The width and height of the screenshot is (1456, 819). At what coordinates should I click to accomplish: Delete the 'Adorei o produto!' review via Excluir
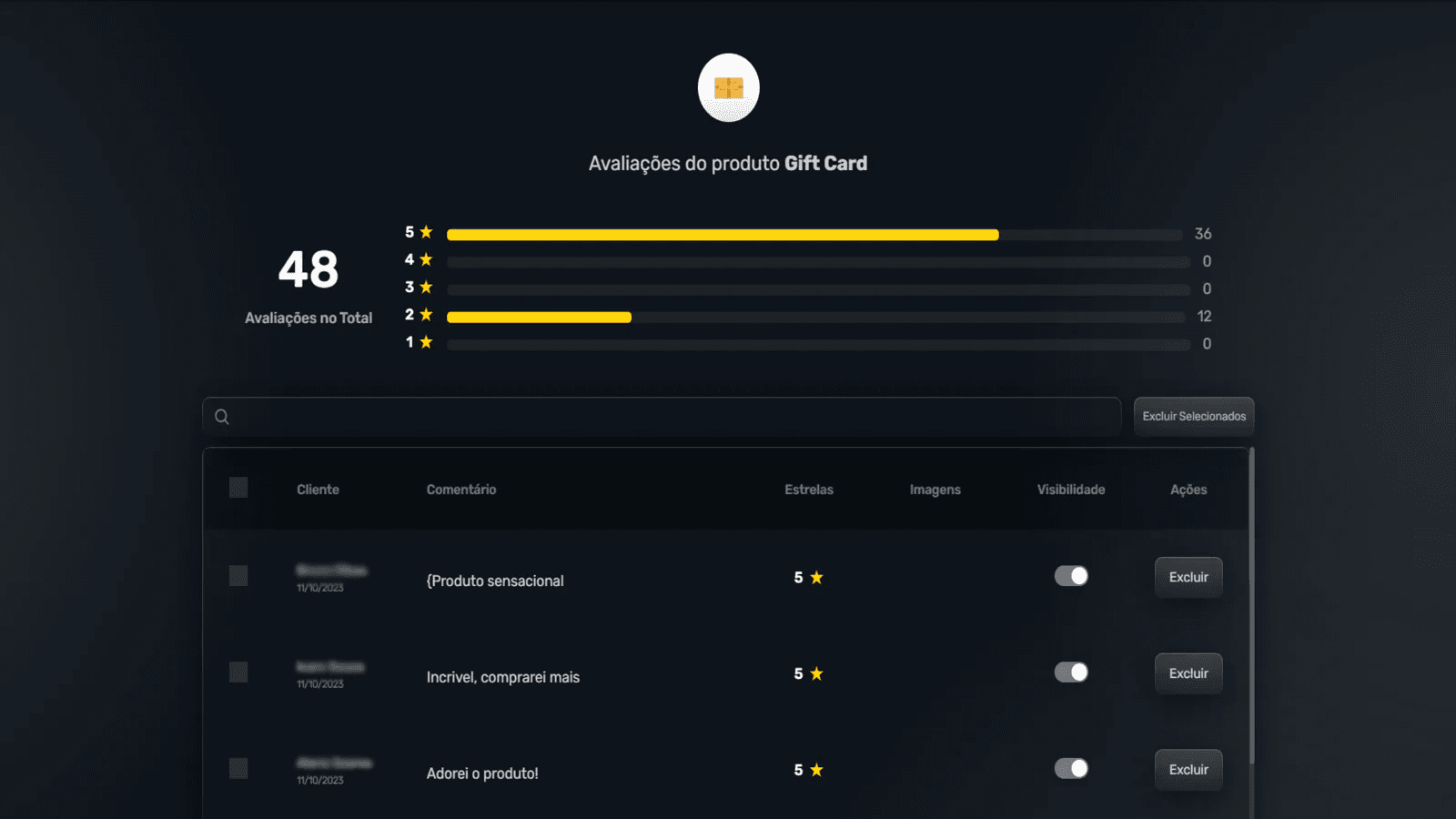(1188, 769)
